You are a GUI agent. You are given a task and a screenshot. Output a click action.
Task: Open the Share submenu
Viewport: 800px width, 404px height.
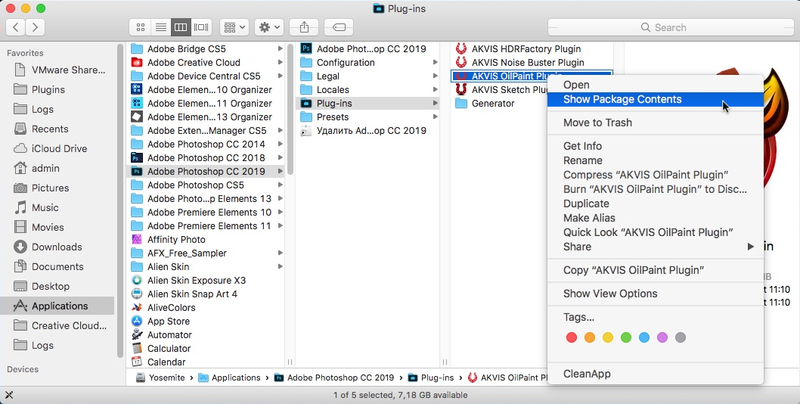655,246
